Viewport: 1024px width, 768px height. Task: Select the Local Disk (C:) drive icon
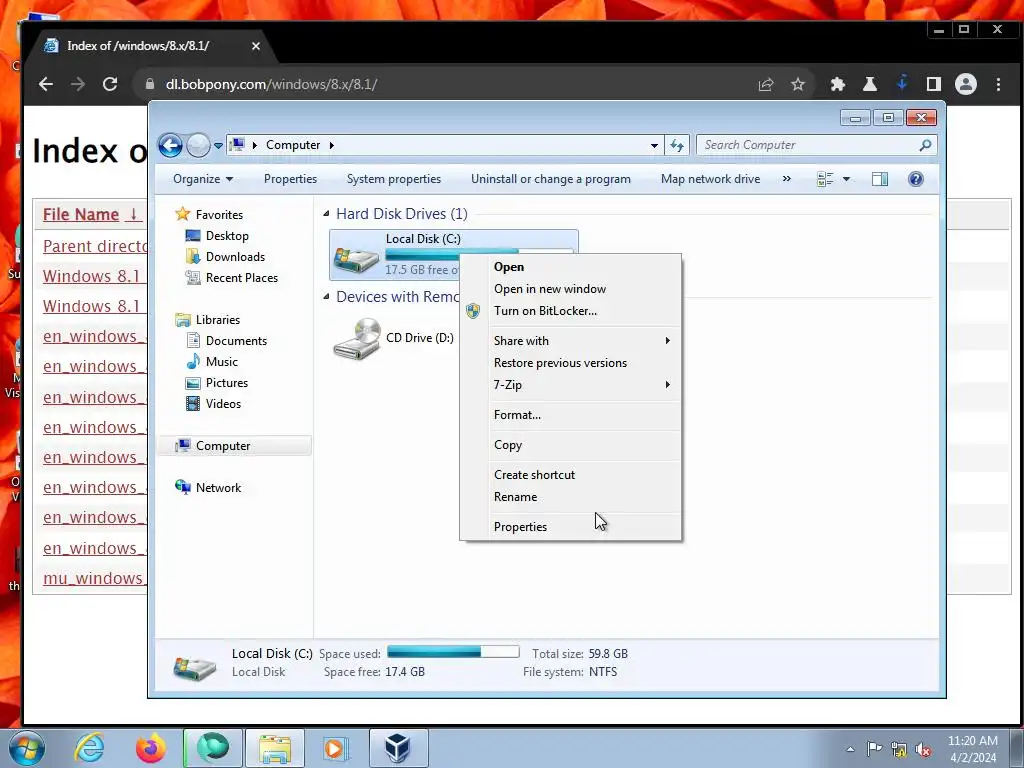pyautogui.click(x=355, y=259)
